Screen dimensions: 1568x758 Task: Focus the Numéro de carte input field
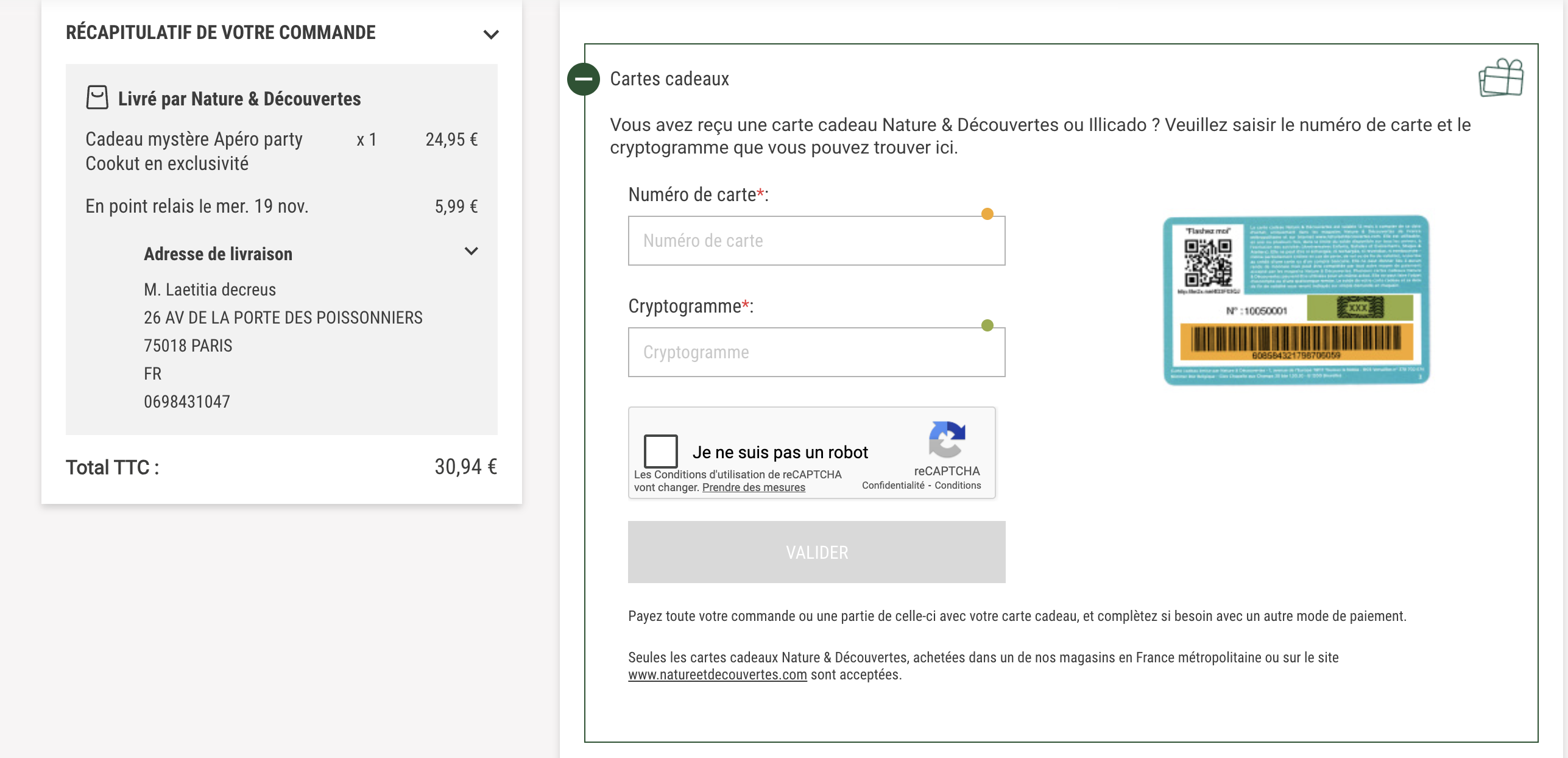(x=817, y=241)
